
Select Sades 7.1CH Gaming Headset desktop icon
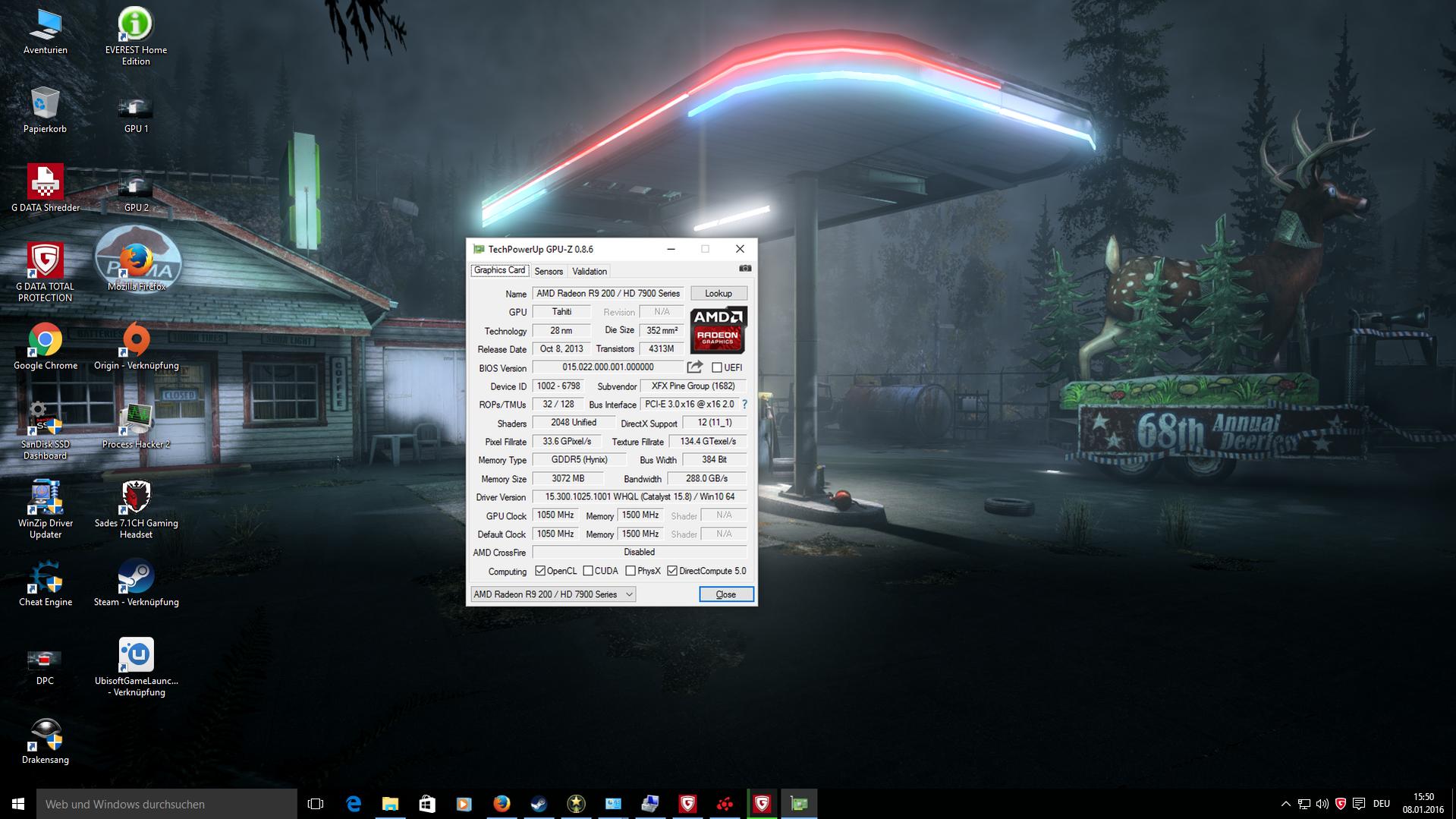[x=136, y=510]
